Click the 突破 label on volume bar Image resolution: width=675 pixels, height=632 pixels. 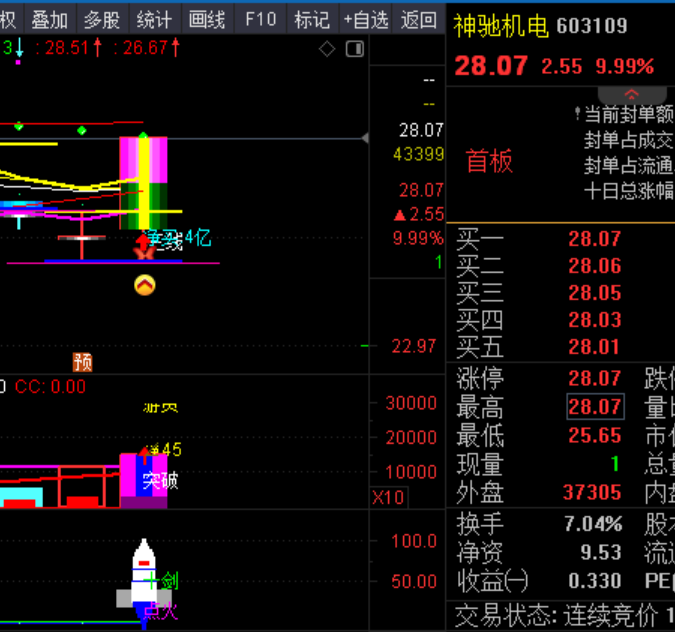coord(160,480)
